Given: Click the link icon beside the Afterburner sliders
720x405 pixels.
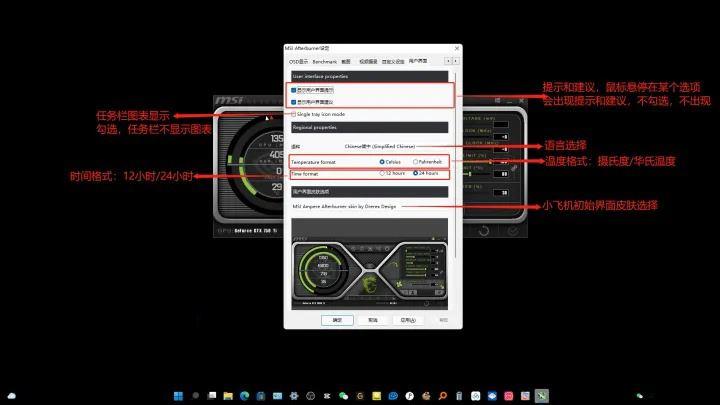Looking at the screenshot, I should click(x=514, y=169).
